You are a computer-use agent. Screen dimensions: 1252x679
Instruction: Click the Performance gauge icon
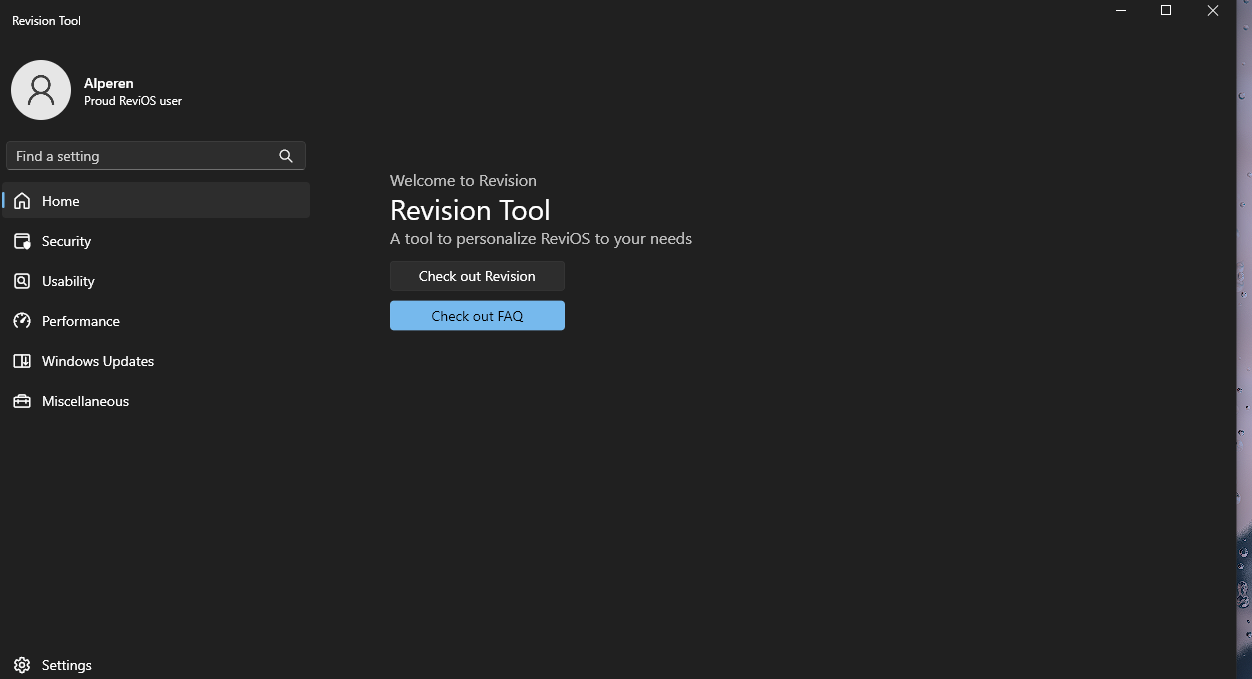pyautogui.click(x=22, y=321)
